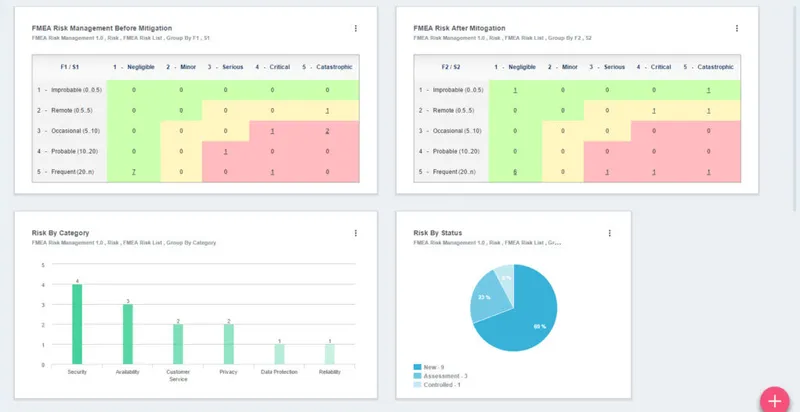Toggle the Controlled legend entry
Viewport: 800px width, 412px height.
tap(437, 385)
